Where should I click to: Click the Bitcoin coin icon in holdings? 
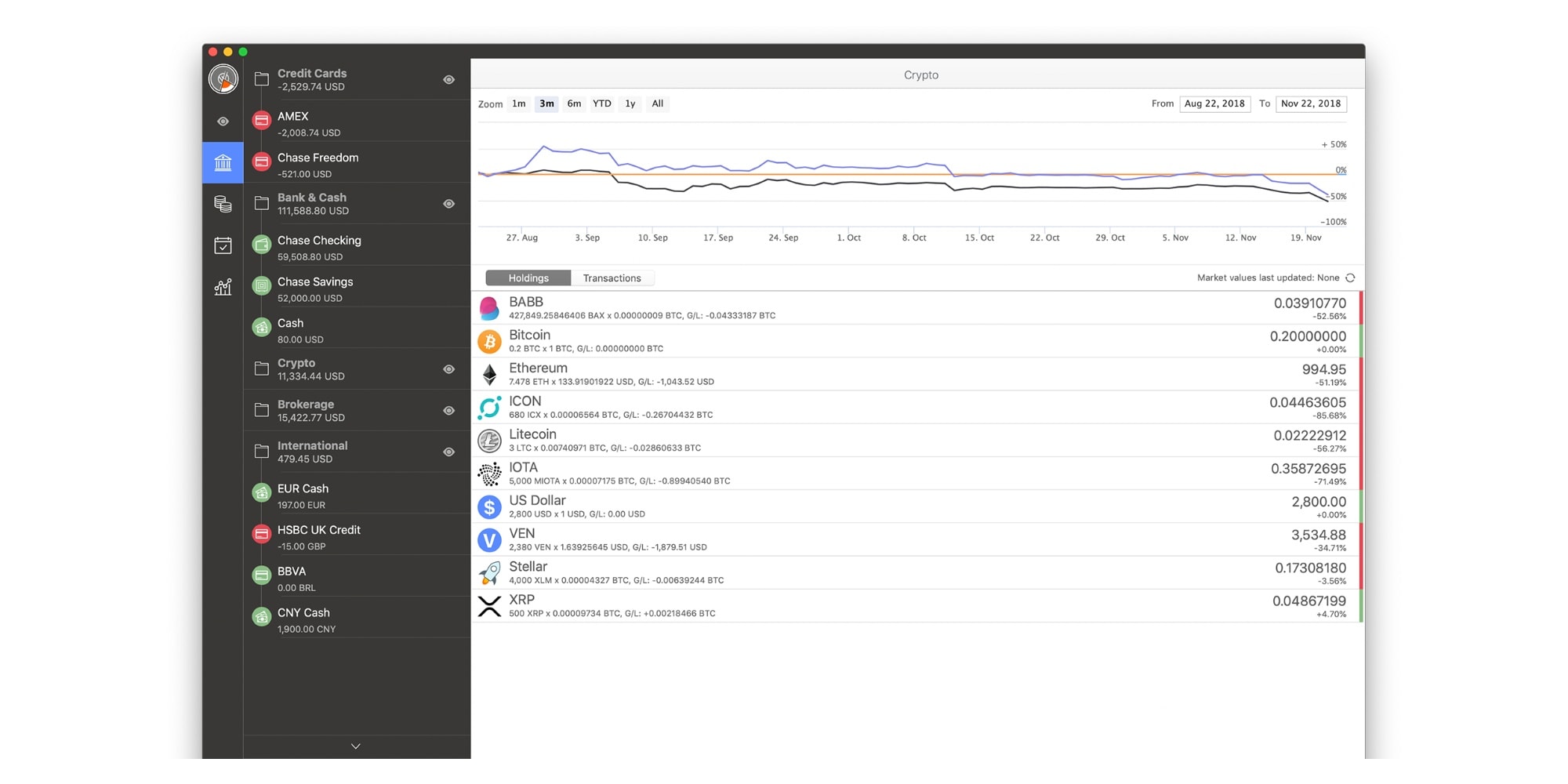coord(489,342)
